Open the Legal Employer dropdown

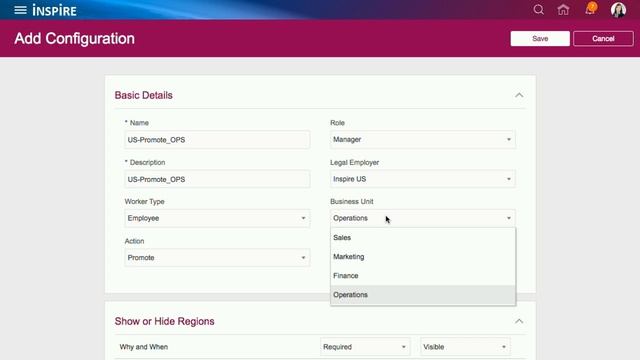pyautogui.click(x=422, y=179)
